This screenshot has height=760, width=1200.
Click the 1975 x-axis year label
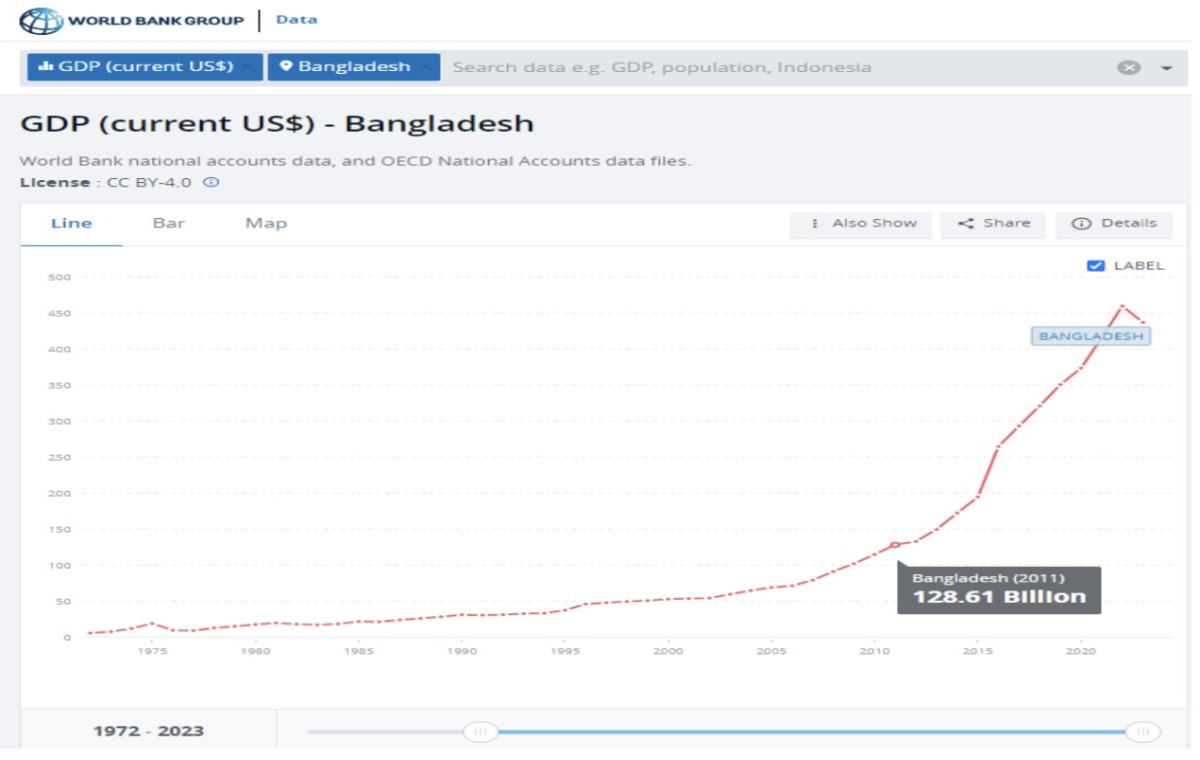click(152, 651)
